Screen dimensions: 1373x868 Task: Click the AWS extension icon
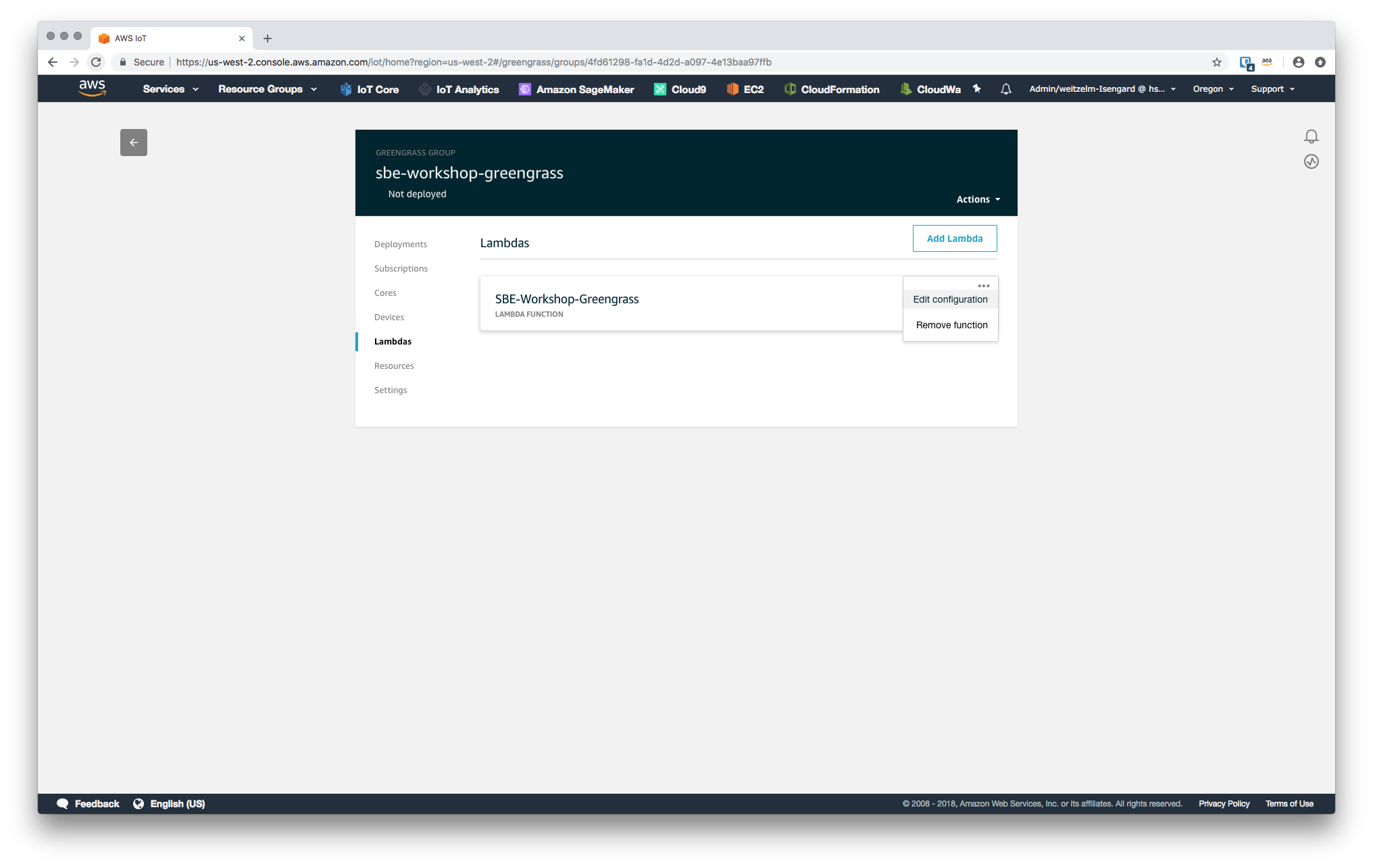(x=1267, y=62)
